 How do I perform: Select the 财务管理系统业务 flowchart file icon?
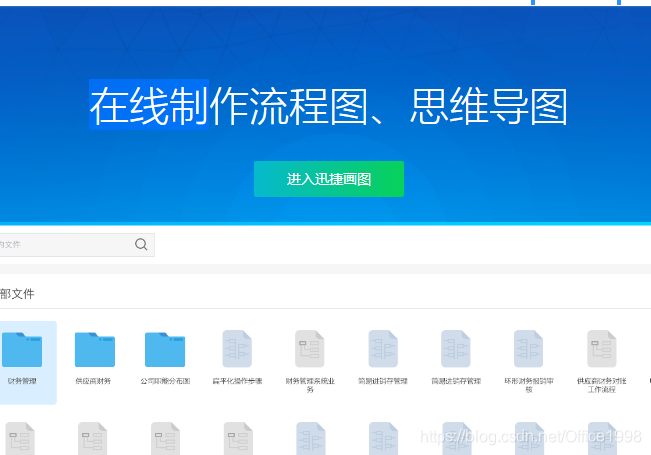pos(310,349)
